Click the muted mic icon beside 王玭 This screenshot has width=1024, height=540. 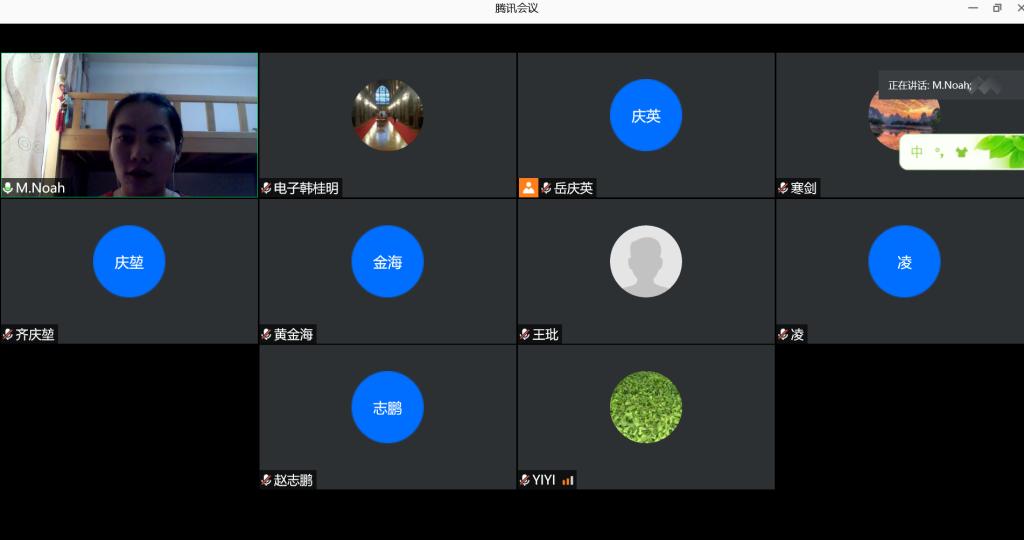525,335
